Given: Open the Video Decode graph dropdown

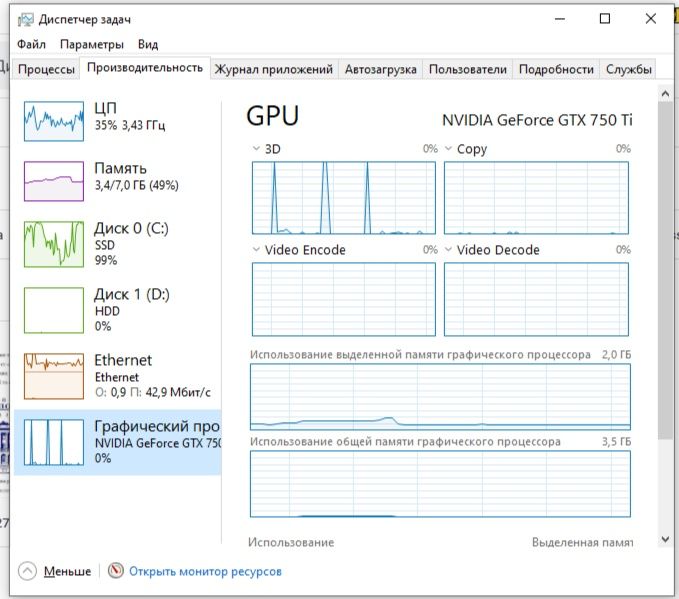Looking at the screenshot, I should tap(449, 250).
